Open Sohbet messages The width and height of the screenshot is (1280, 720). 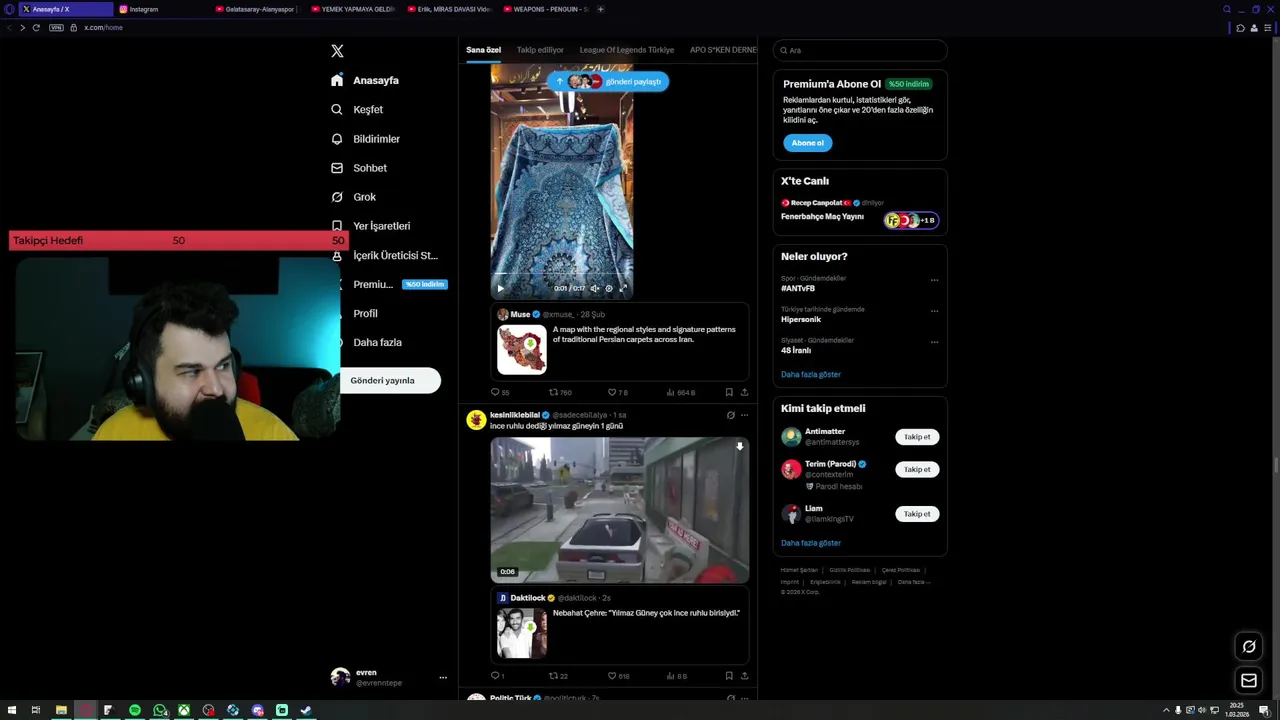(359, 168)
